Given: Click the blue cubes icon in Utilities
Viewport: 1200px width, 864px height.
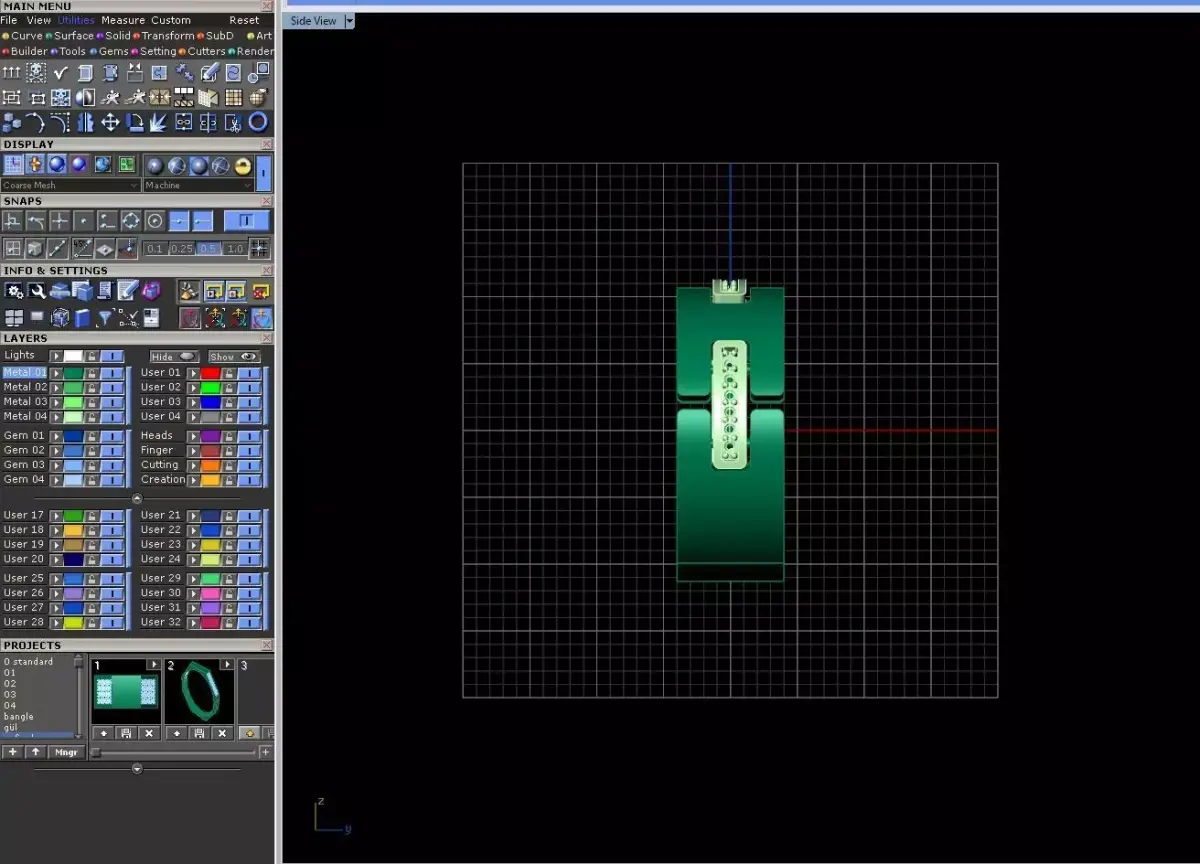Looking at the screenshot, I should pyautogui.click(x=11, y=122).
